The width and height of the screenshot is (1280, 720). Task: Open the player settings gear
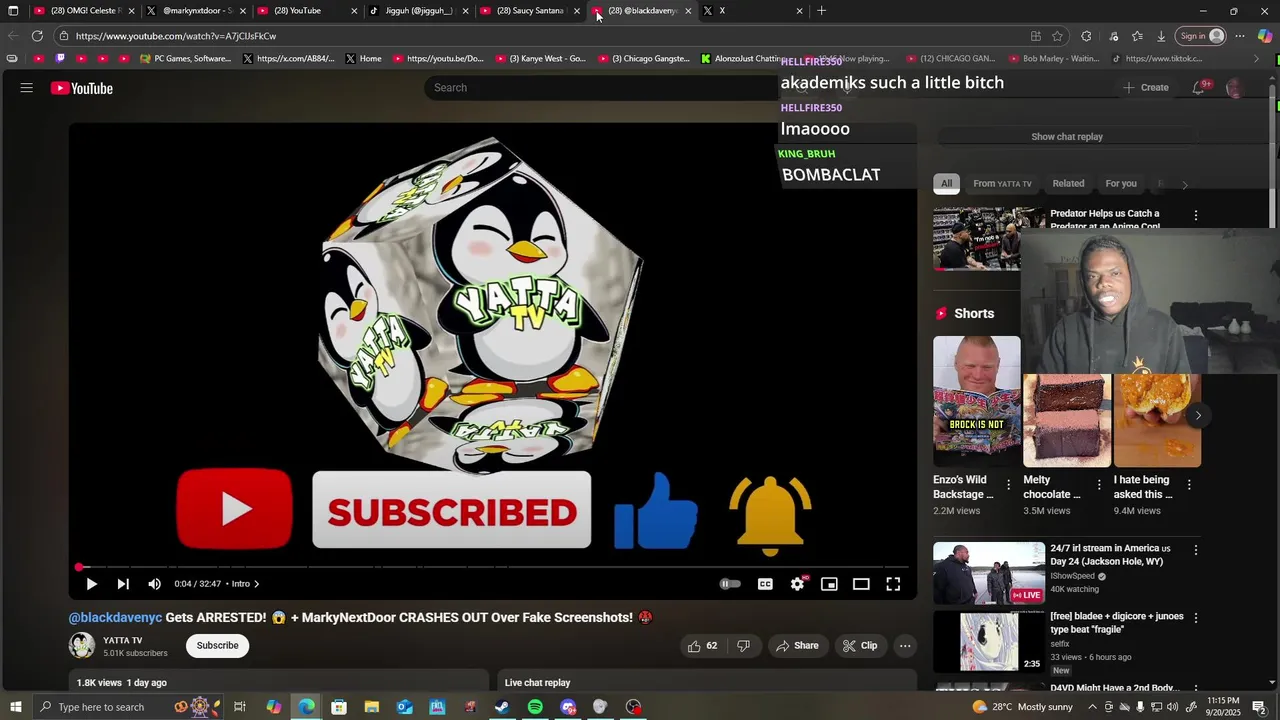point(797,584)
